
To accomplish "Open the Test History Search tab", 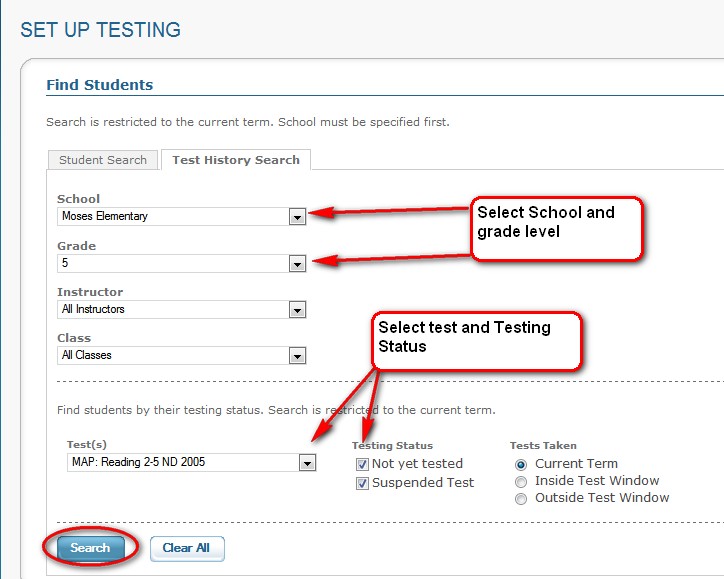I will click(x=236, y=160).
